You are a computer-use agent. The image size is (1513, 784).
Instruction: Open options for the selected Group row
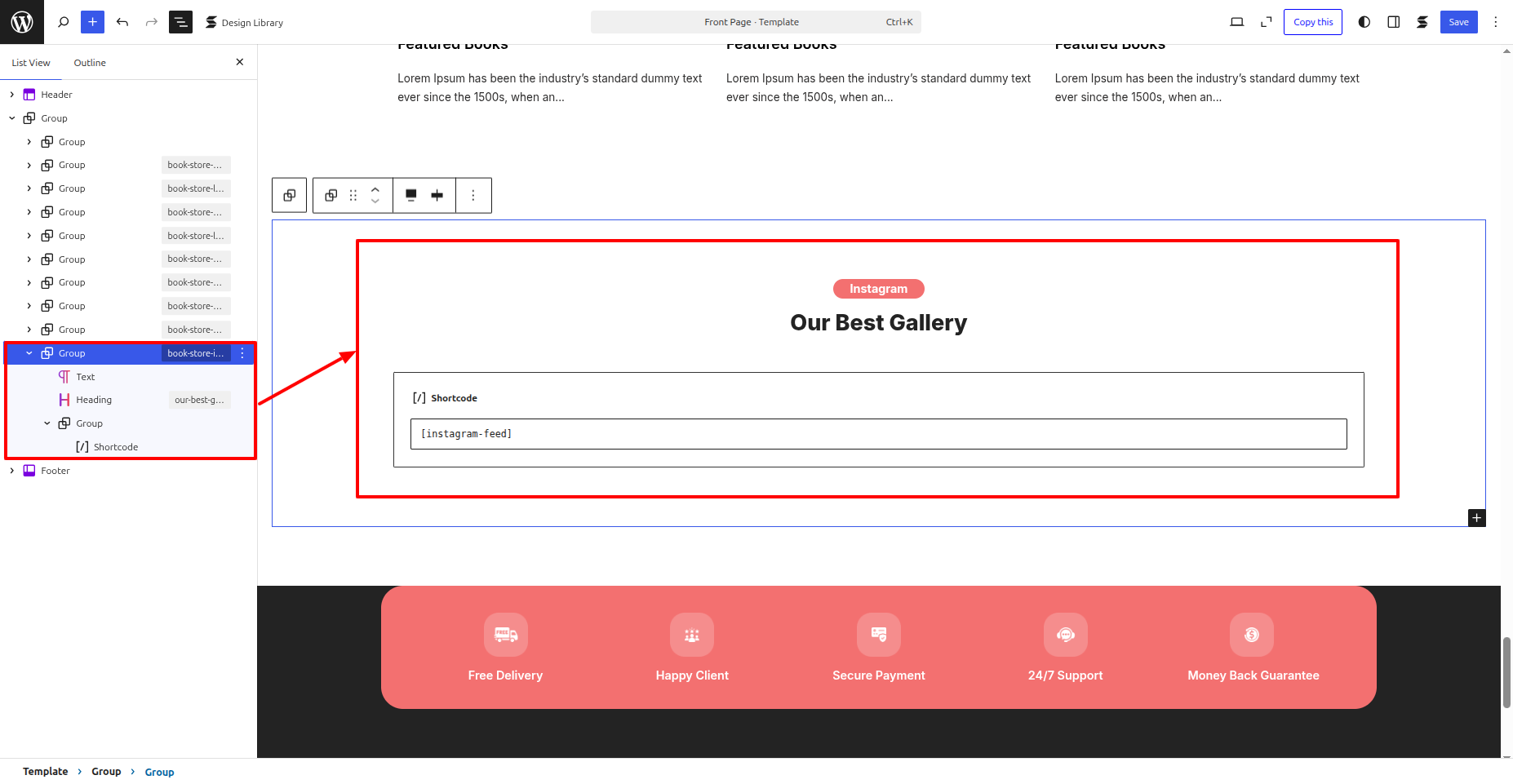tap(242, 353)
